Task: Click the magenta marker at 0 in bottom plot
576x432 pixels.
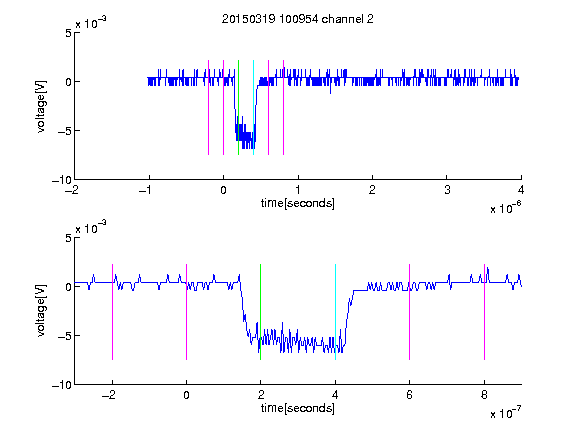Action: 187,312
